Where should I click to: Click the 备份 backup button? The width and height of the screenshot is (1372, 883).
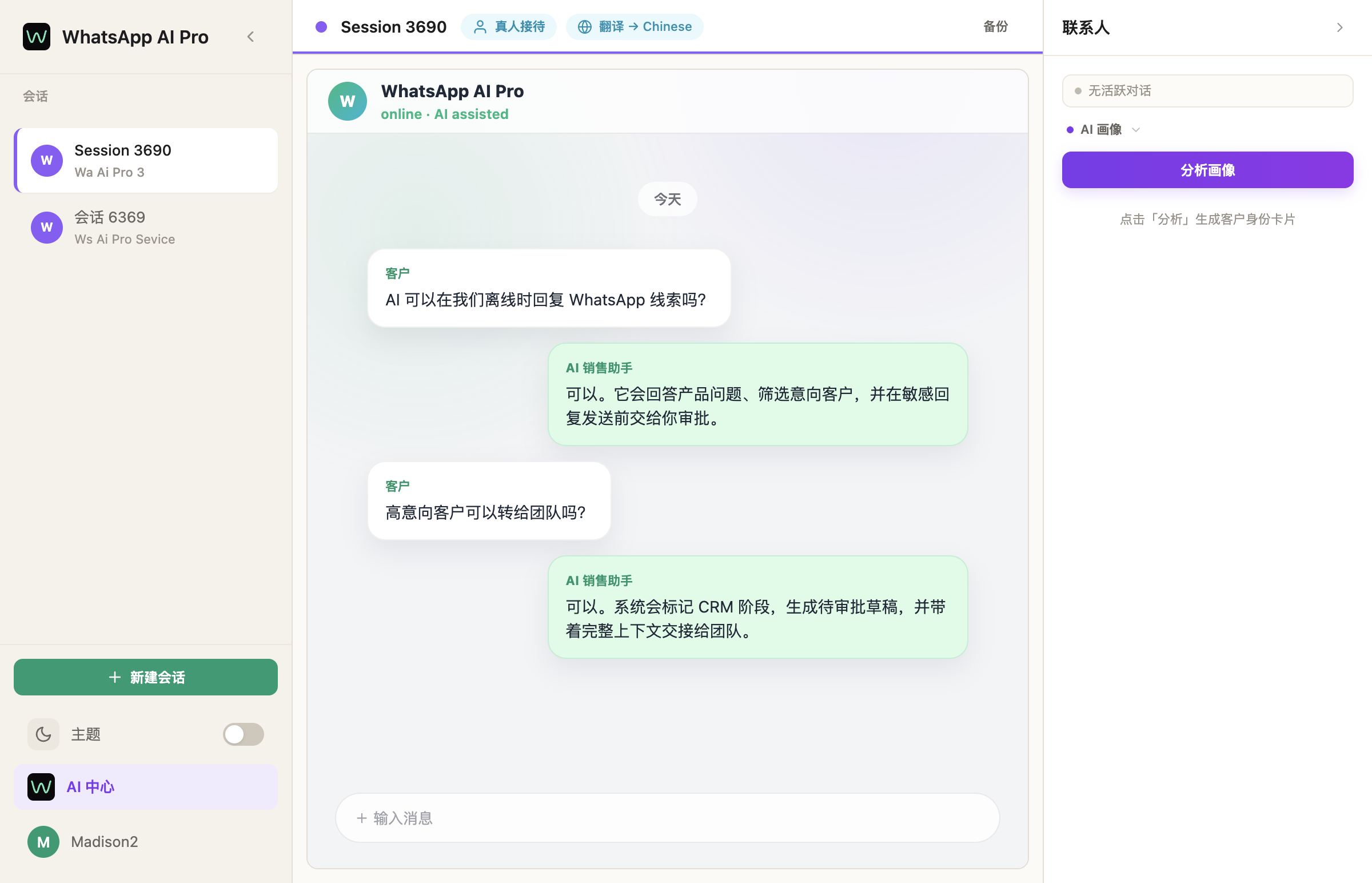coord(995,27)
